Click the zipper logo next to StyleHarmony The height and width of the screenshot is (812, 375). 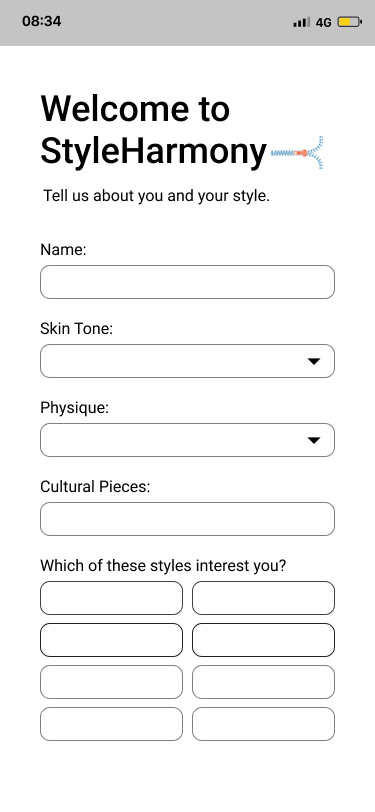click(297, 153)
